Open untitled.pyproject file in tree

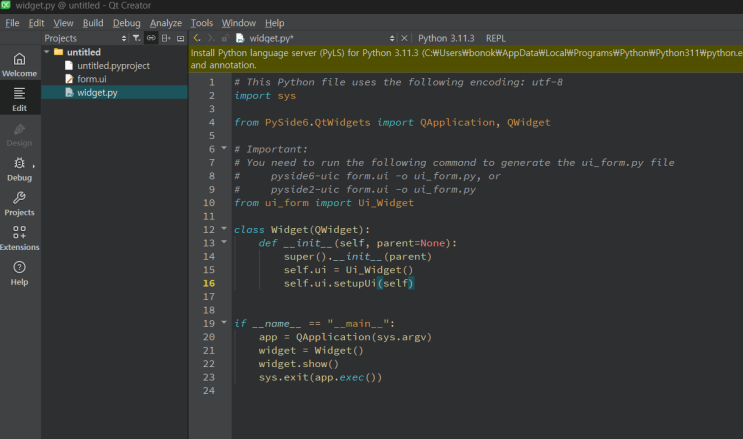(112, 65)
